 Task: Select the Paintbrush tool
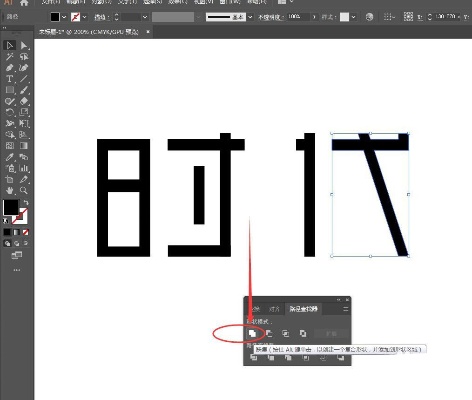(24, 90)
